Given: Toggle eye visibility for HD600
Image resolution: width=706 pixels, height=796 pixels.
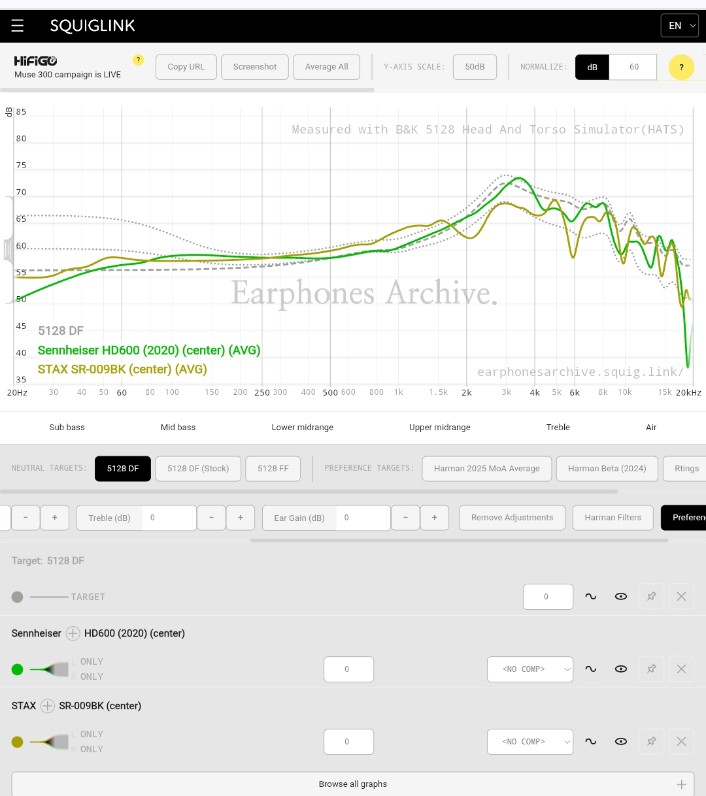Looking at the screenshot, I should point(621,669).
